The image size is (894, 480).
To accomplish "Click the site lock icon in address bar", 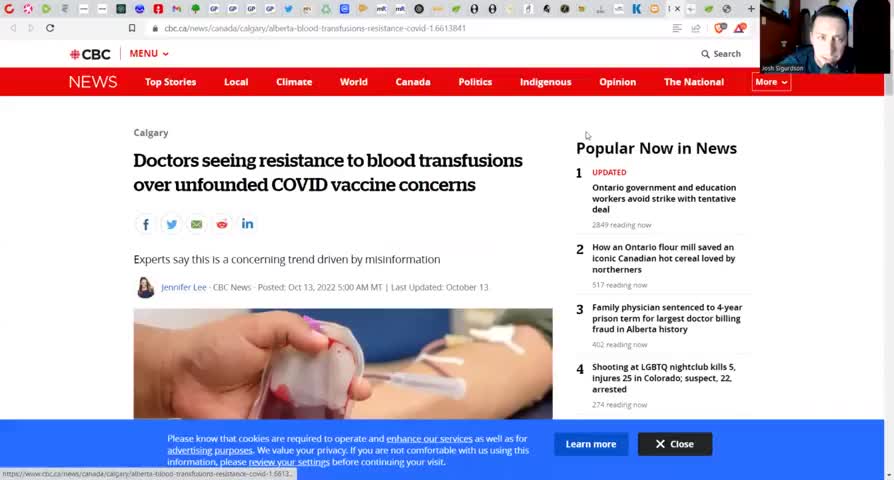I will pos(155,28).
